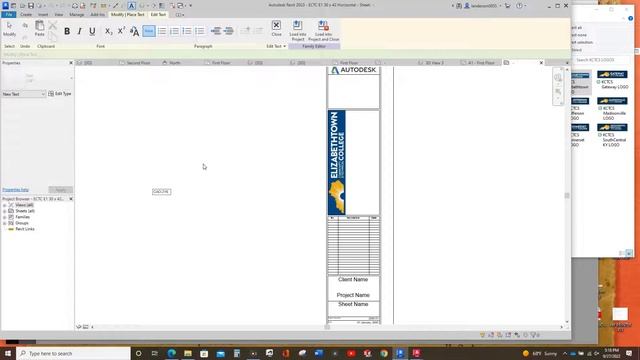Check the KCTCS Gateway LOGO checkbox
Screen dimensions: 640x360
[x=599, y=82]
